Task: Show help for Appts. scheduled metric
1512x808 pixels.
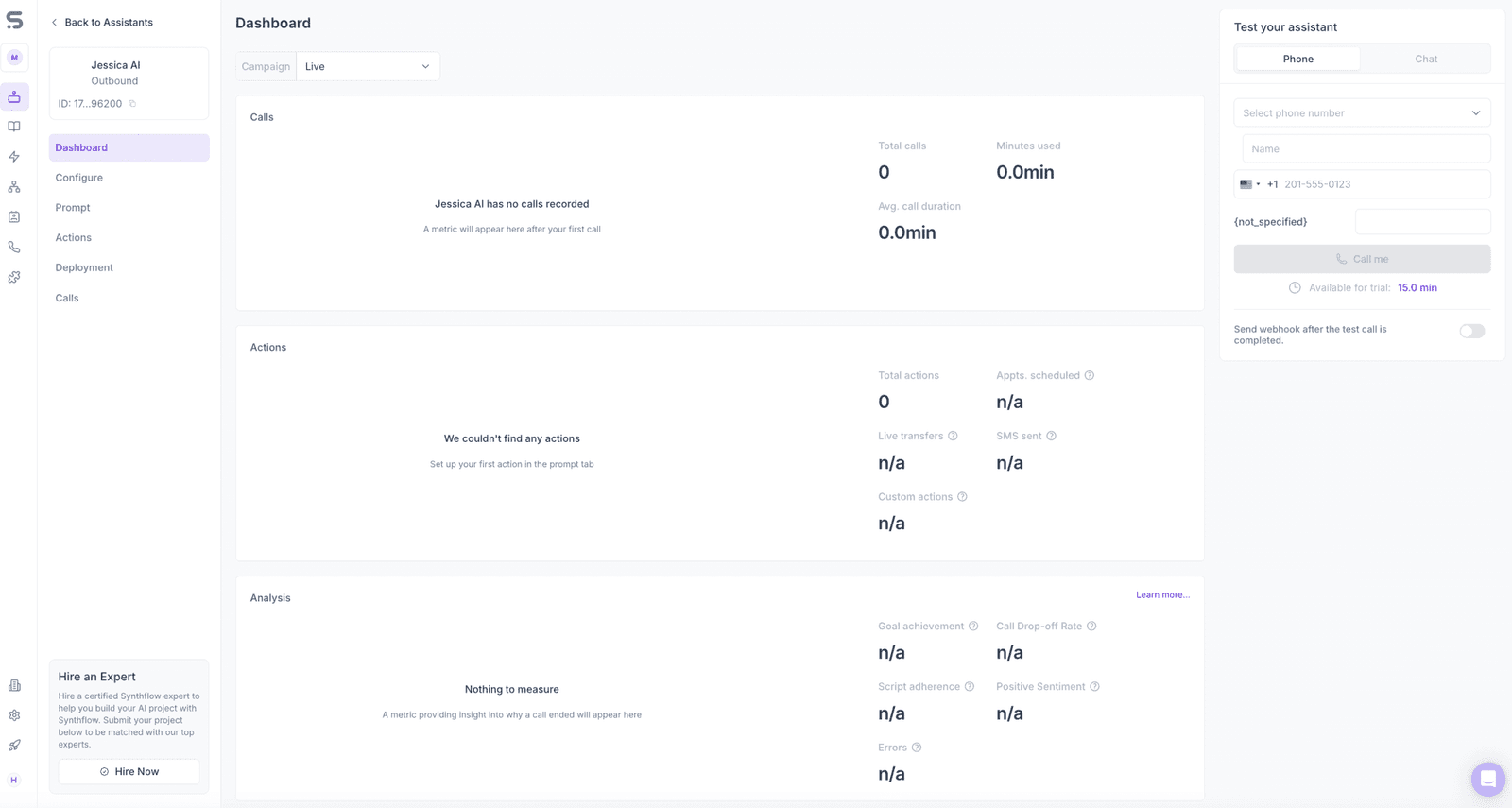Action: [x=1090, y=375]
